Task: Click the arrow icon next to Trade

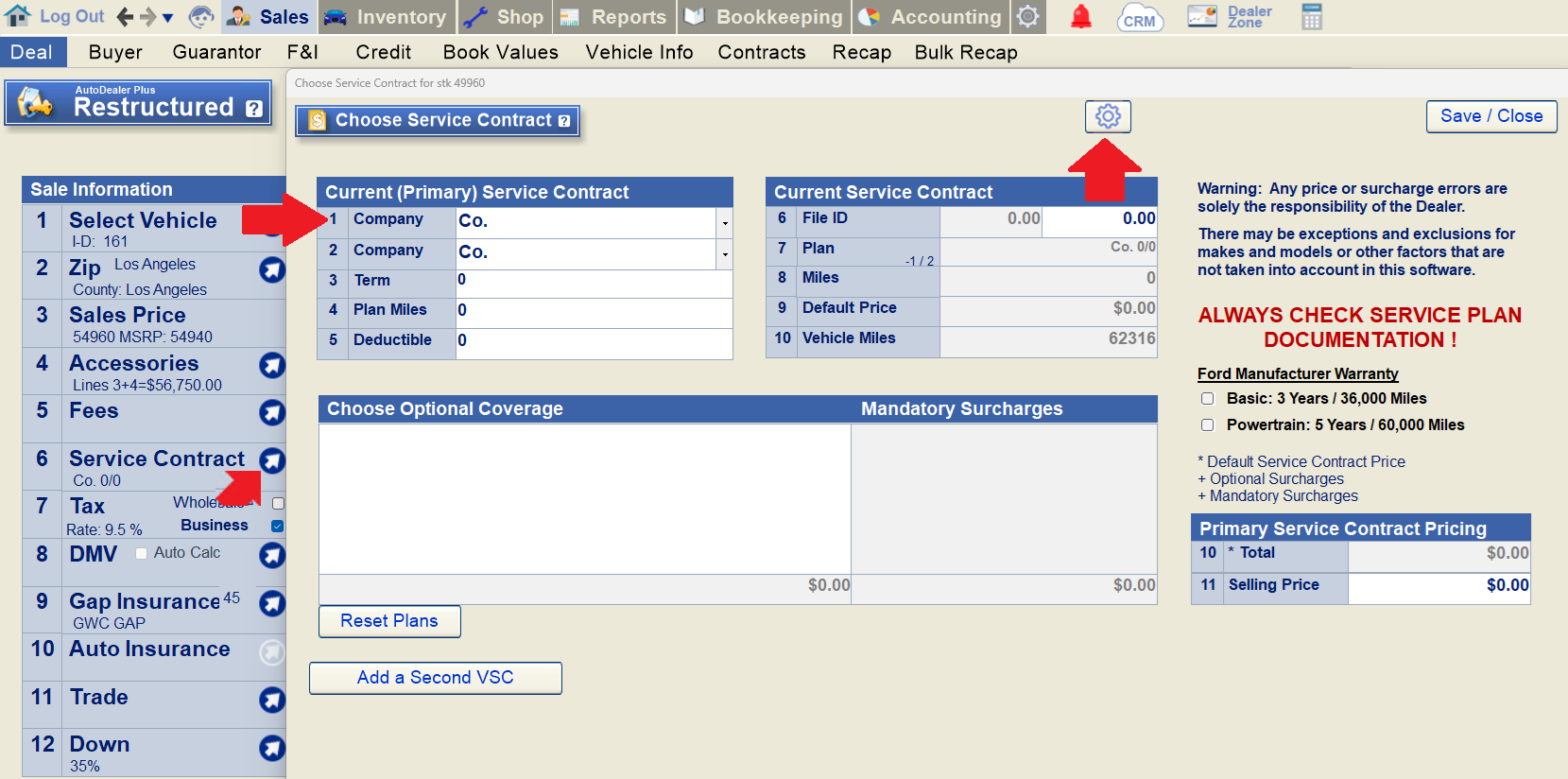Action: (272, 699)
